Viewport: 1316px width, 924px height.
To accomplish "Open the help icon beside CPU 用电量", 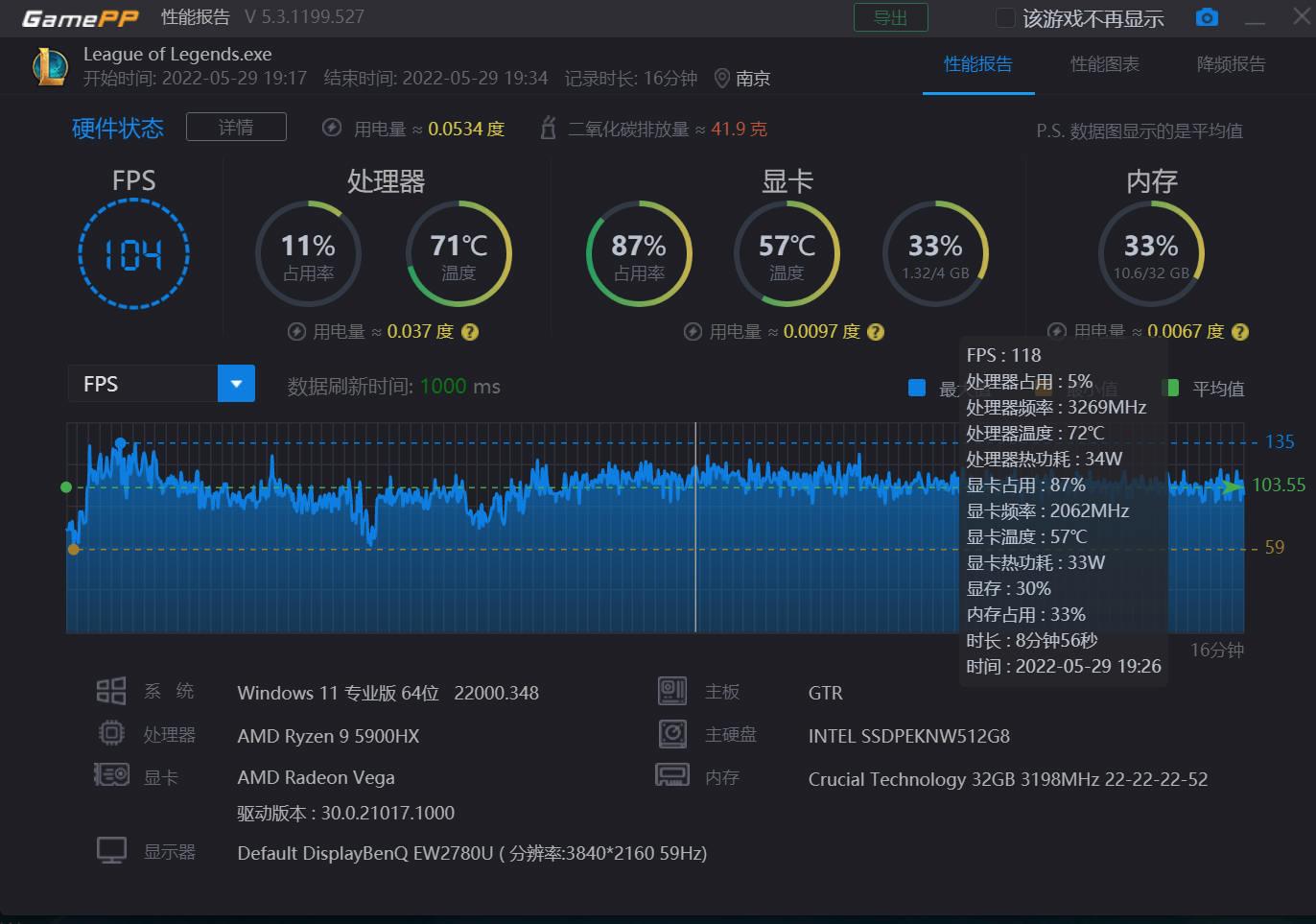I will click(x=469, y=331).
